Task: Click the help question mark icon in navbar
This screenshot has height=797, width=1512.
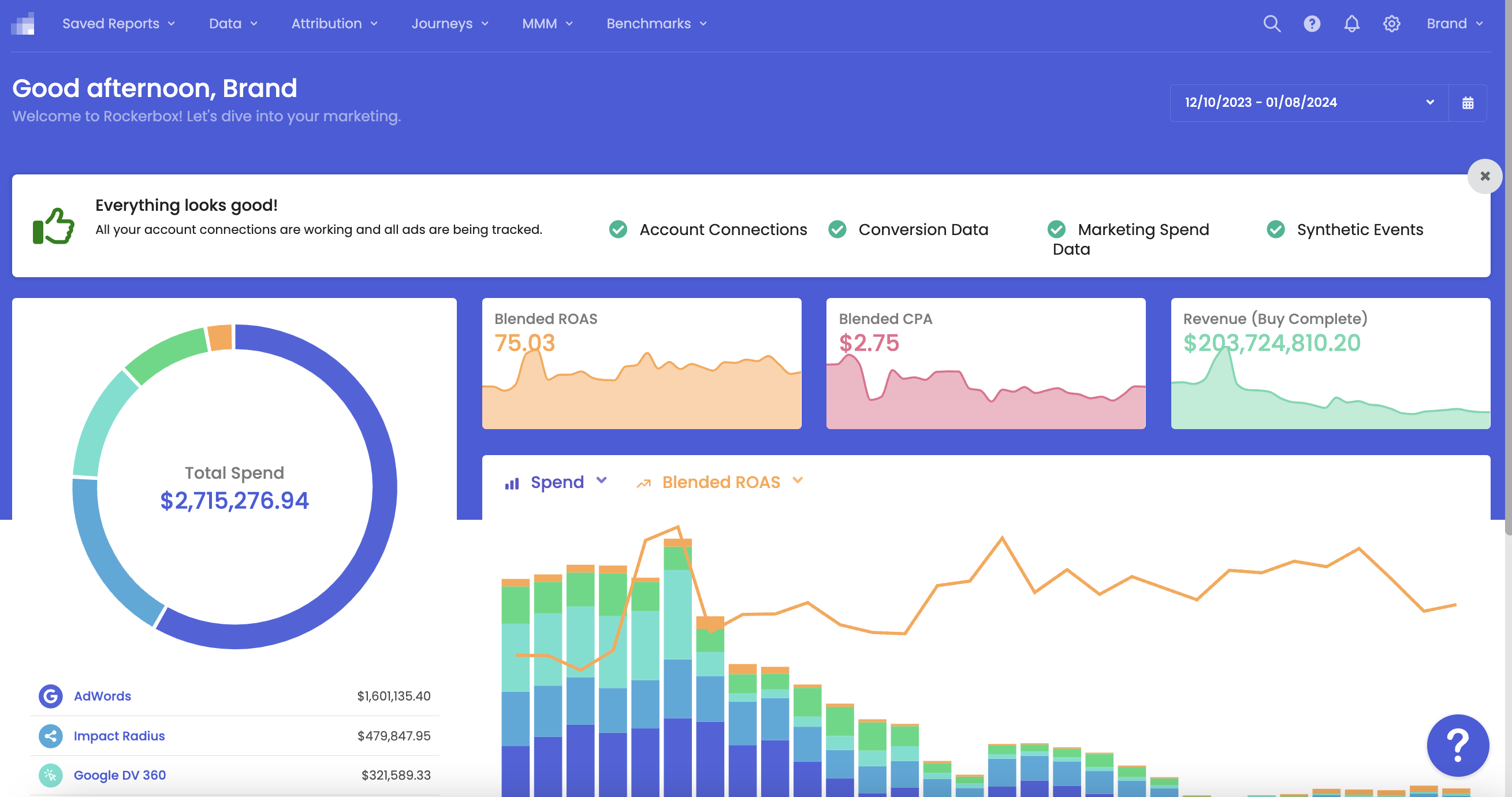Action: click(x=1311, y=24)
